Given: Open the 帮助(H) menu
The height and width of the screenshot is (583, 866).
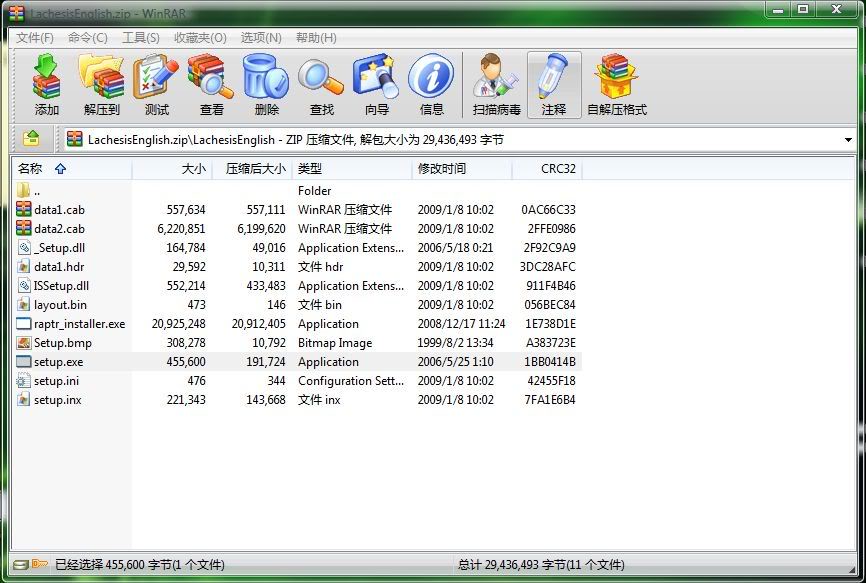Looking at the screenshot, I should point(316,38).
